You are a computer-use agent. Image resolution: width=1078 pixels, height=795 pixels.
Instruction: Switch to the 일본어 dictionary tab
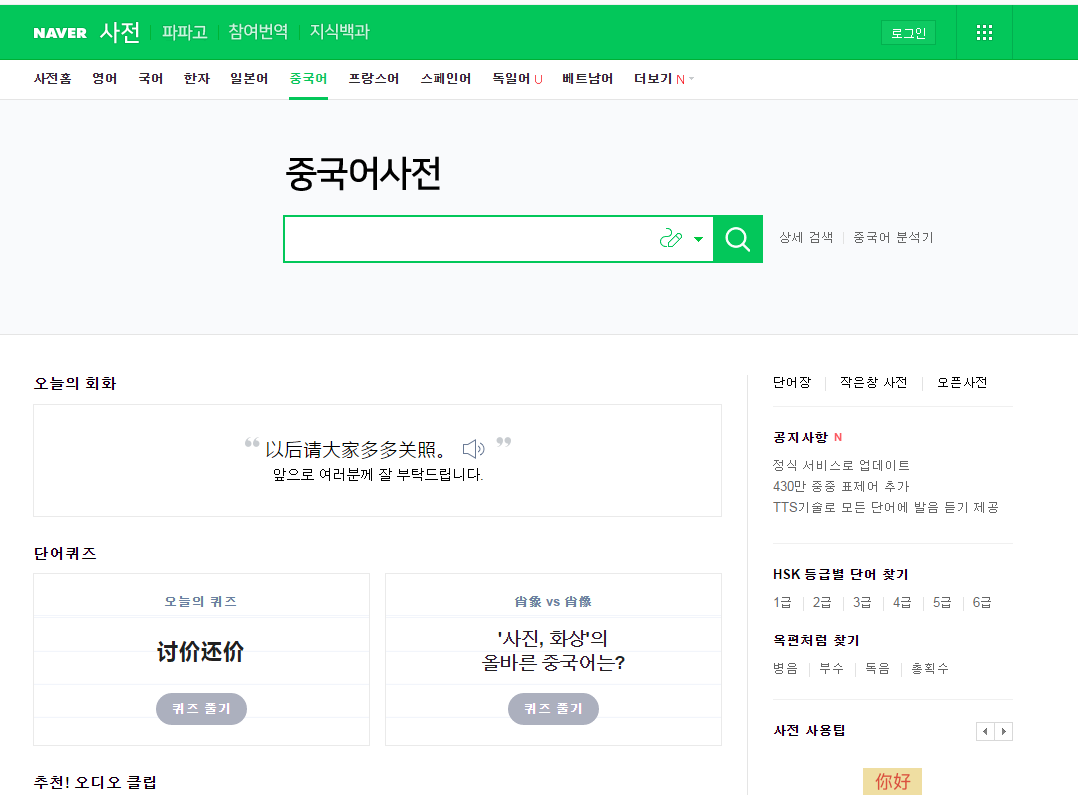(247, 78)
